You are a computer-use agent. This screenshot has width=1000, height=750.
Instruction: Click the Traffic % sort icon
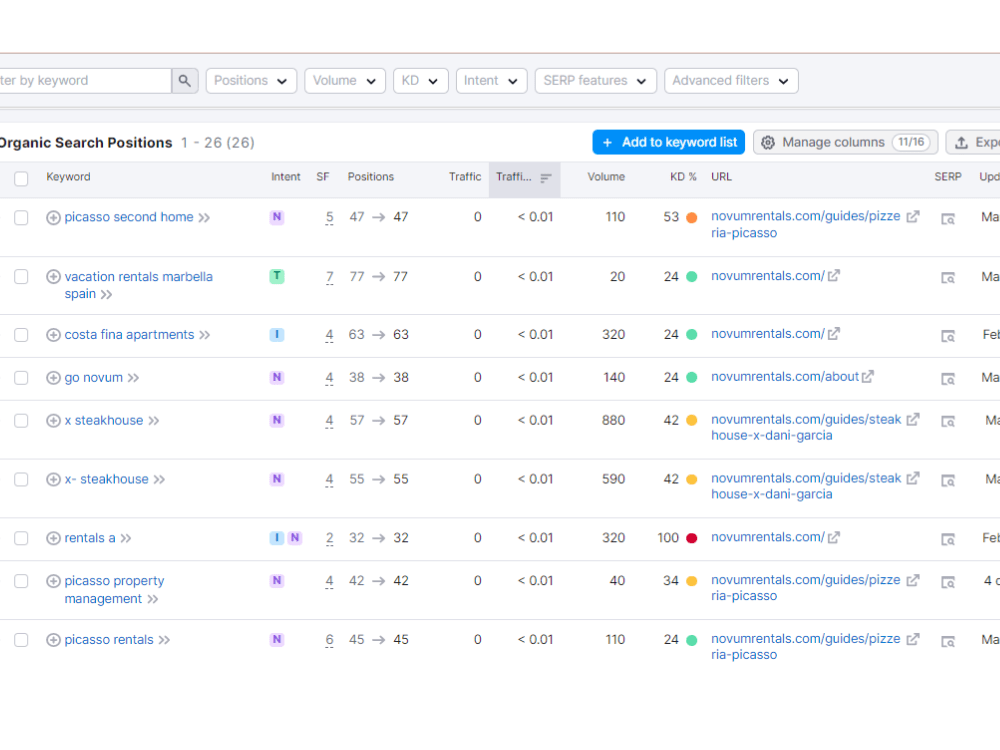546,178
